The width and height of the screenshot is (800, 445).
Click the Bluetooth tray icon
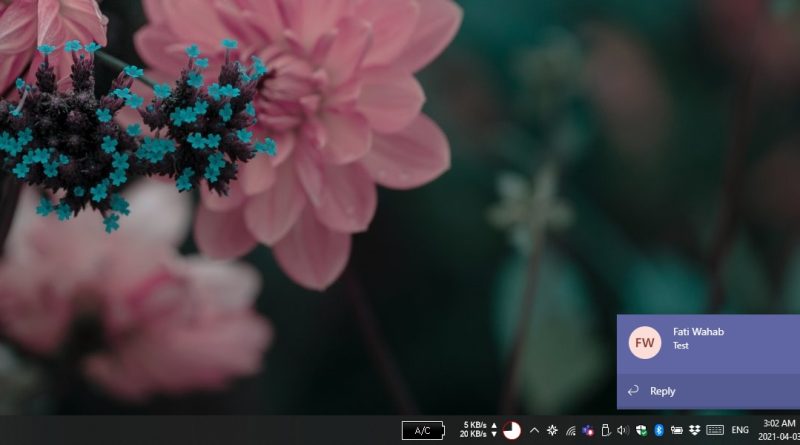point(659,430)
